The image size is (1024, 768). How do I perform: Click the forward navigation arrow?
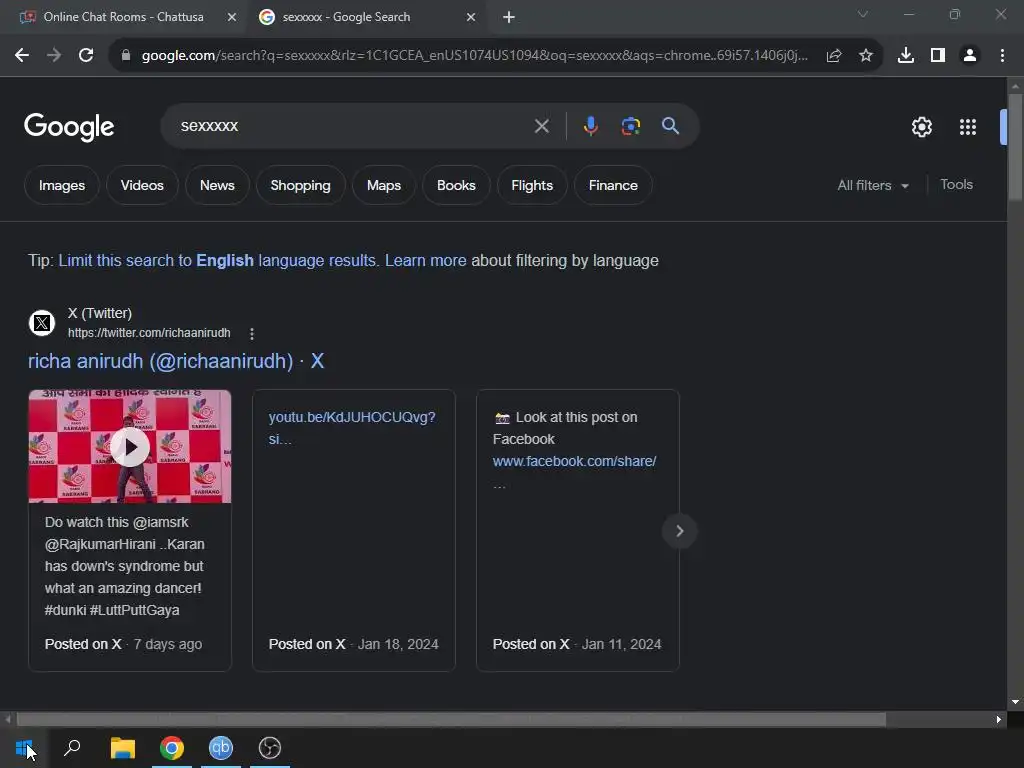(54, 56)
